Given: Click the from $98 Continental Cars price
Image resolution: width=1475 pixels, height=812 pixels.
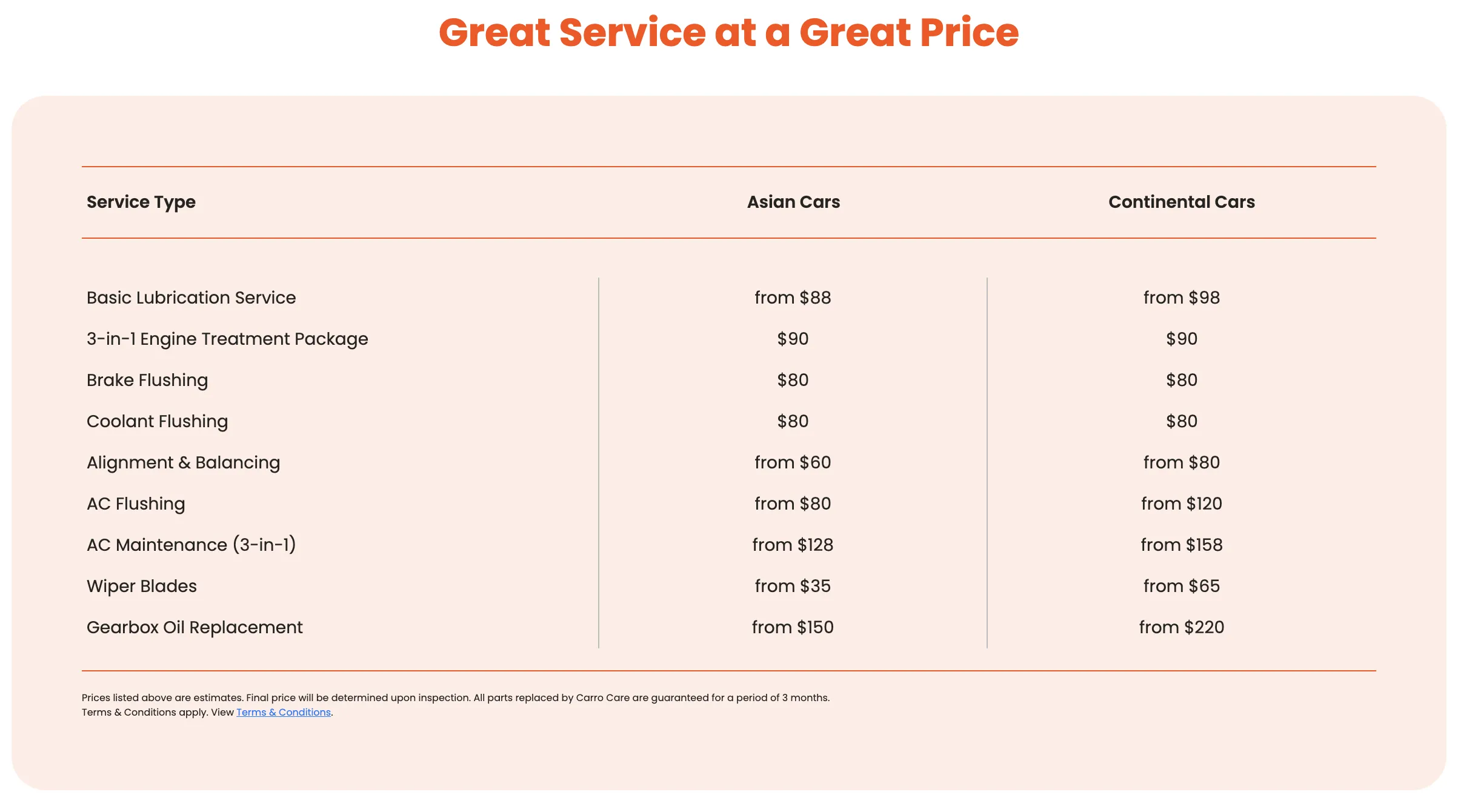Looking at the screenshot, I should (1181, 298).
